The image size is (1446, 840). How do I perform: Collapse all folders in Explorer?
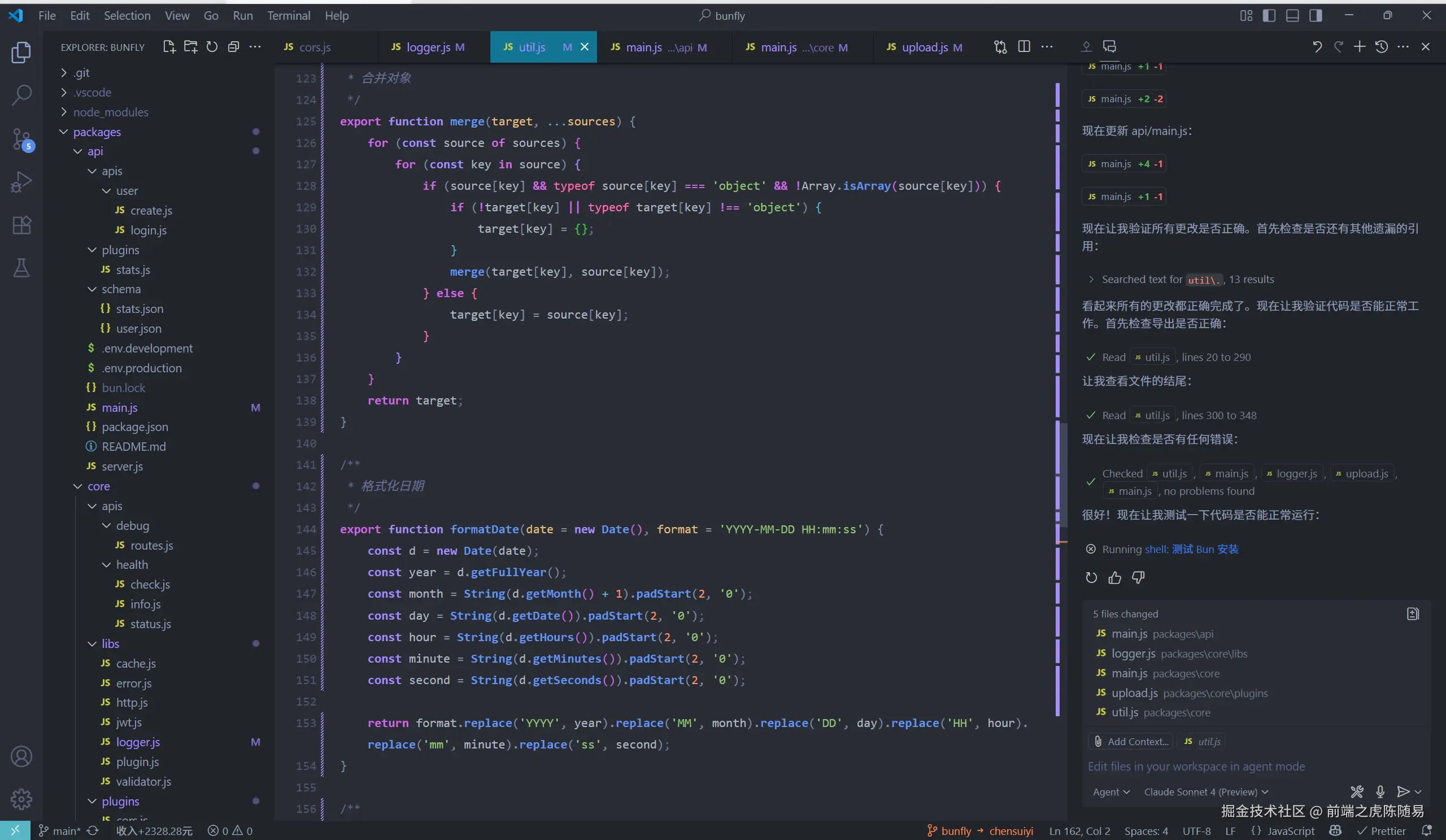coord(233,47)
